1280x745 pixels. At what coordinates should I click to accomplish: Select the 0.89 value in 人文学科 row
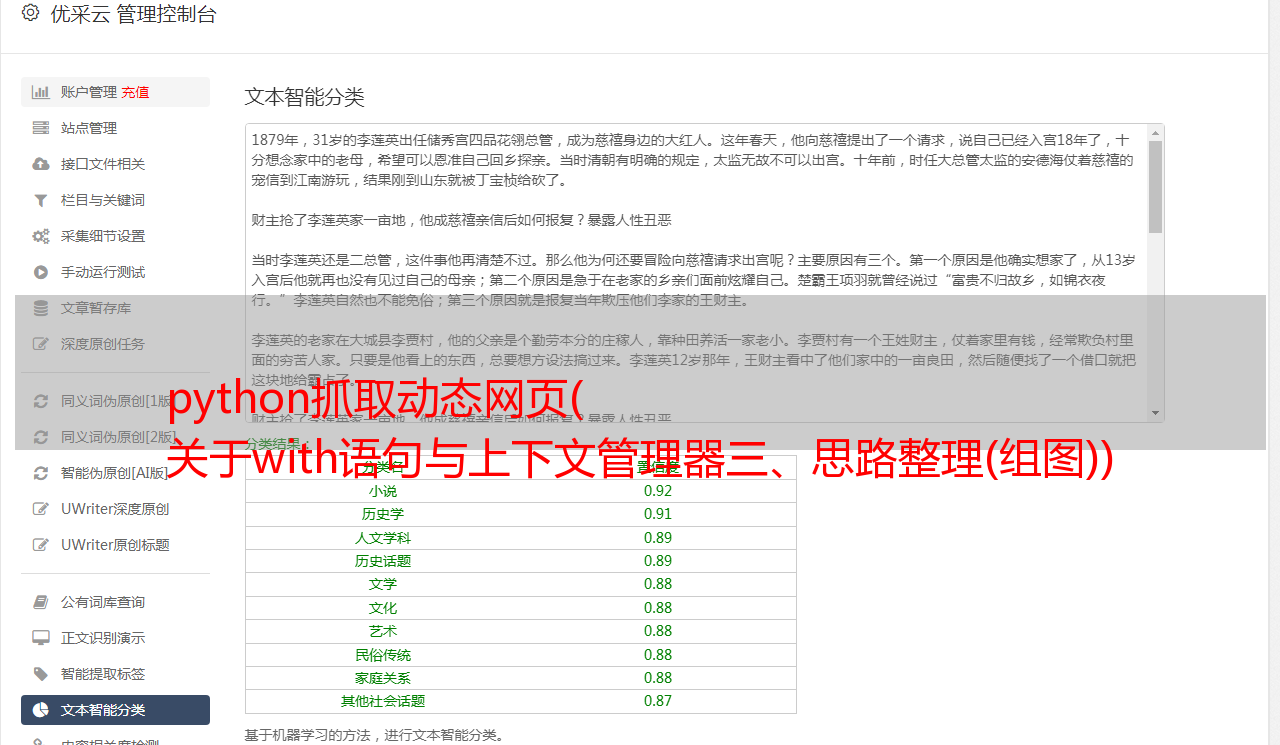pyautogui.click(x=658, y=538)
